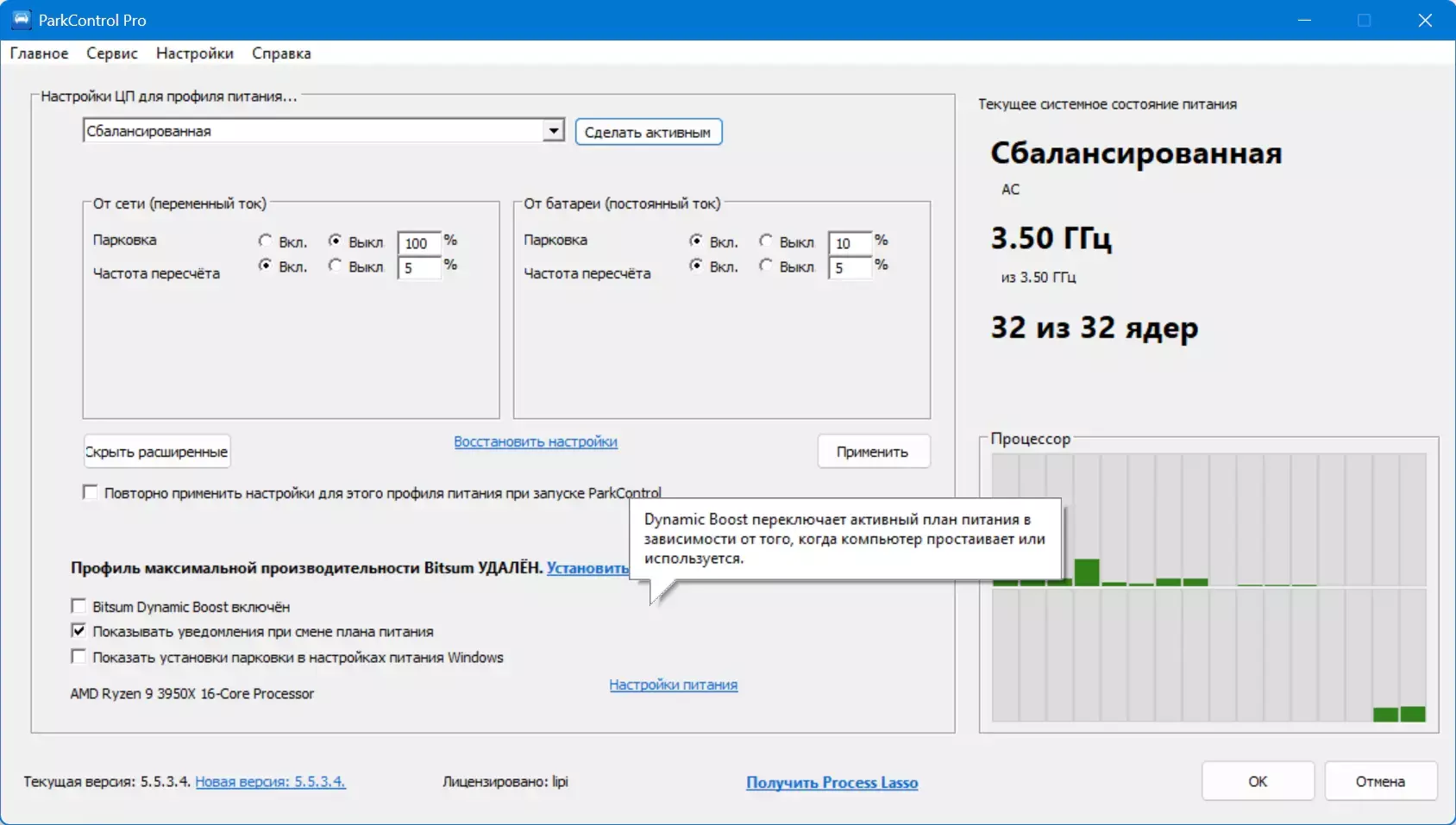Viewport: 1456px width, 825px height.
Task: Expand the power profile dropdown arrow
Action: click(554, 131)
